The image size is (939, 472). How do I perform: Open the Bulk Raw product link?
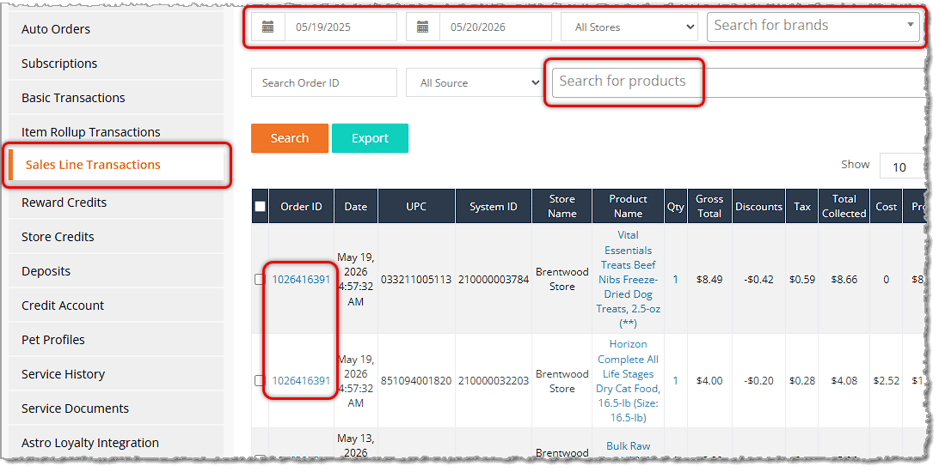coord(628,446)
